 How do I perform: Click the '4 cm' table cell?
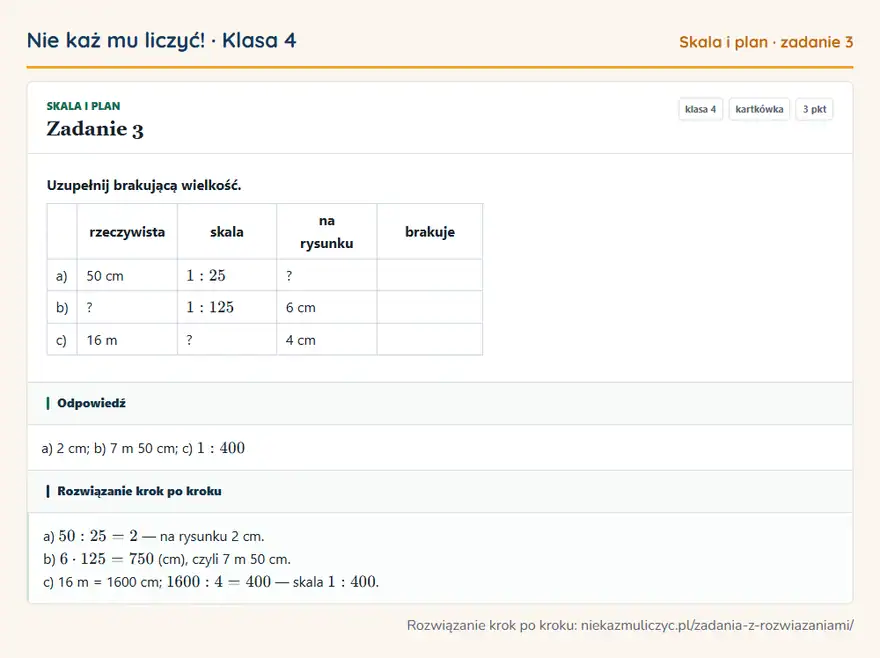point(327,340)
